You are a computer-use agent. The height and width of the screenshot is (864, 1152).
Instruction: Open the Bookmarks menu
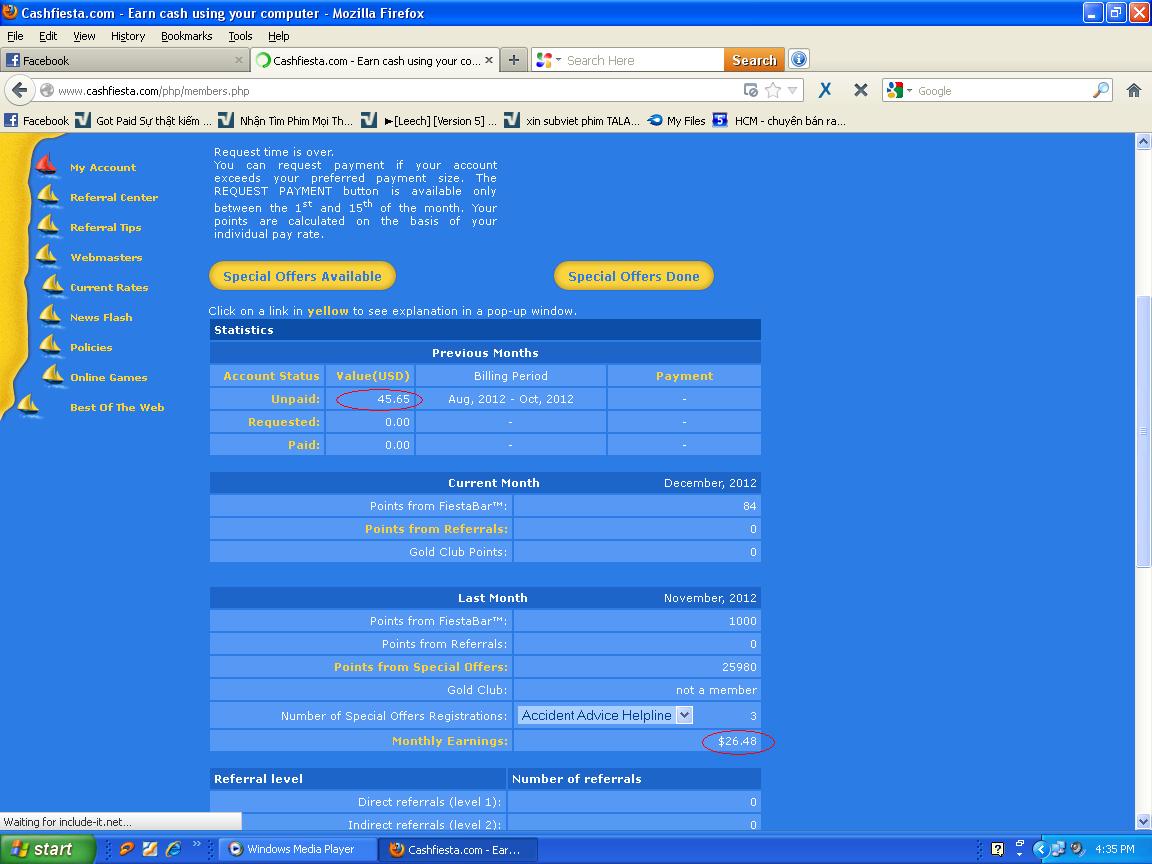[186, 36]
